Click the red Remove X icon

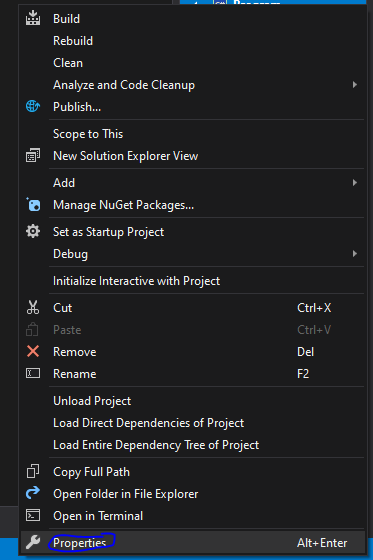tap(33, 351)
